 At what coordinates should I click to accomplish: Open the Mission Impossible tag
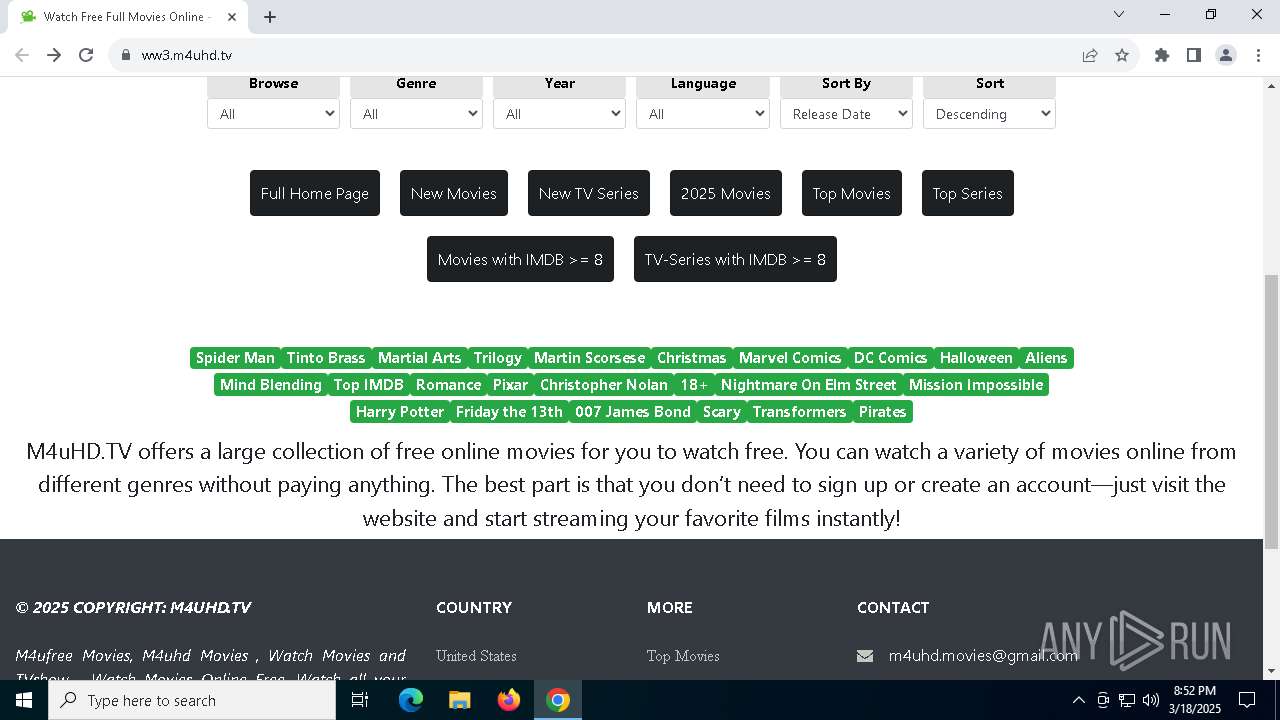coord(976,385)
